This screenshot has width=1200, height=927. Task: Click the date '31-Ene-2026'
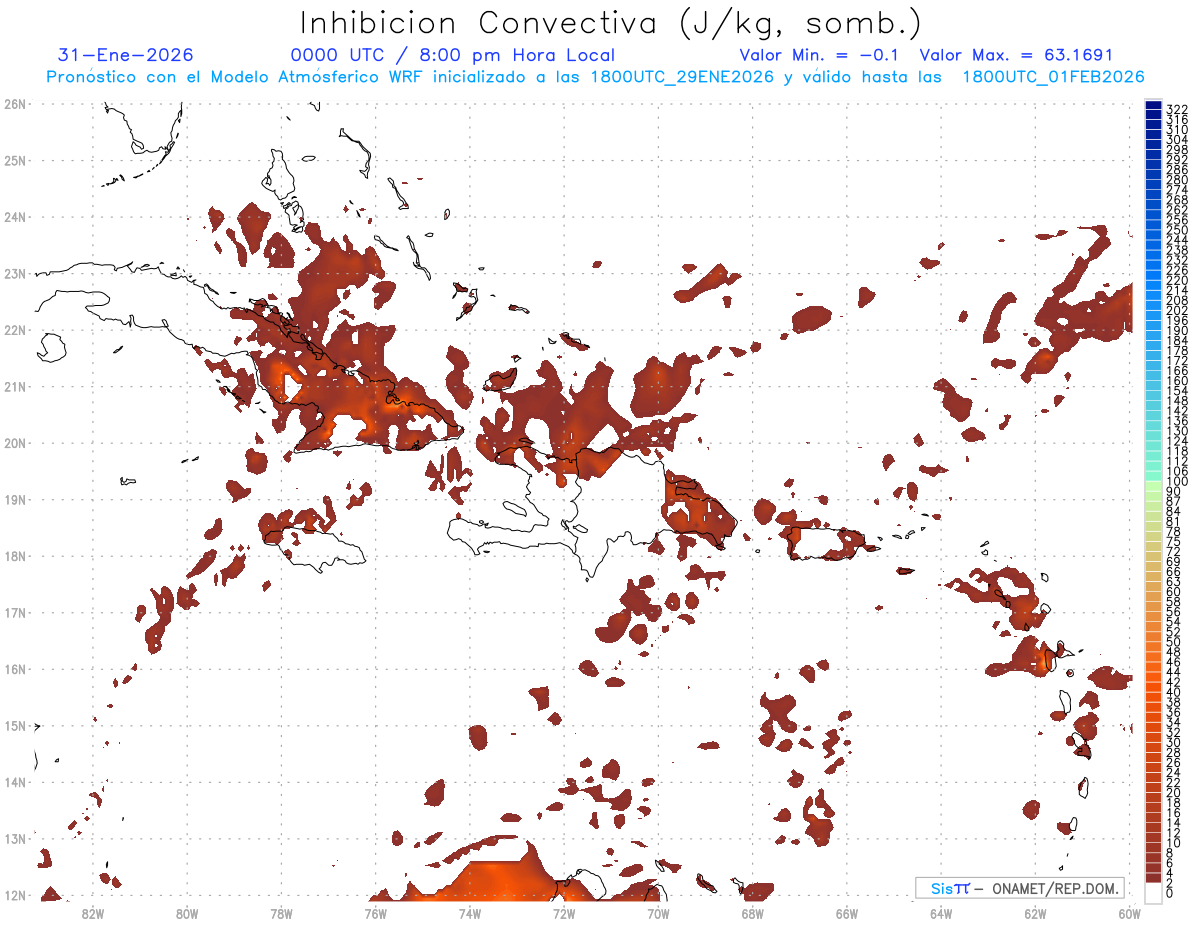click(126, 55)
